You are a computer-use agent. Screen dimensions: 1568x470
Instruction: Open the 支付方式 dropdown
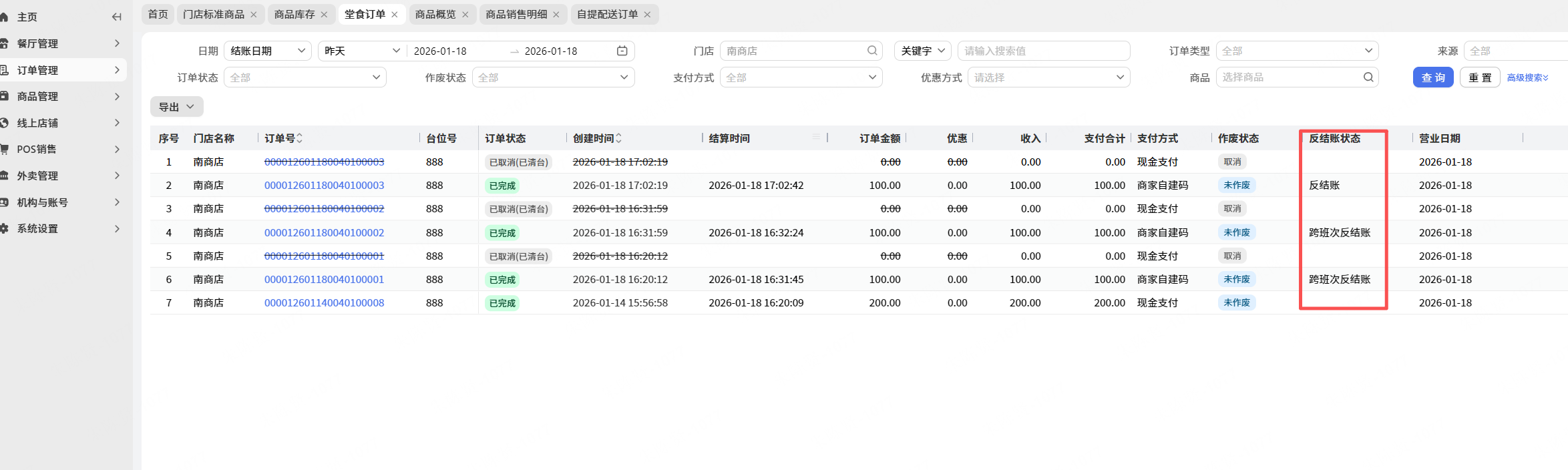(801, 77)
